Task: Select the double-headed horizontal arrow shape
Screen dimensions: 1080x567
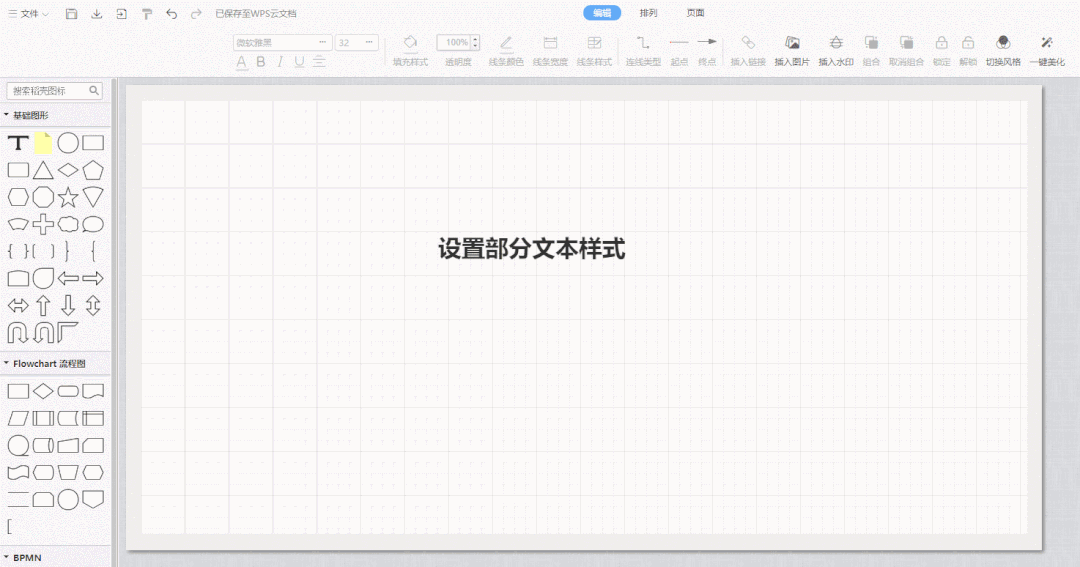Action: (x=18, y=305)
